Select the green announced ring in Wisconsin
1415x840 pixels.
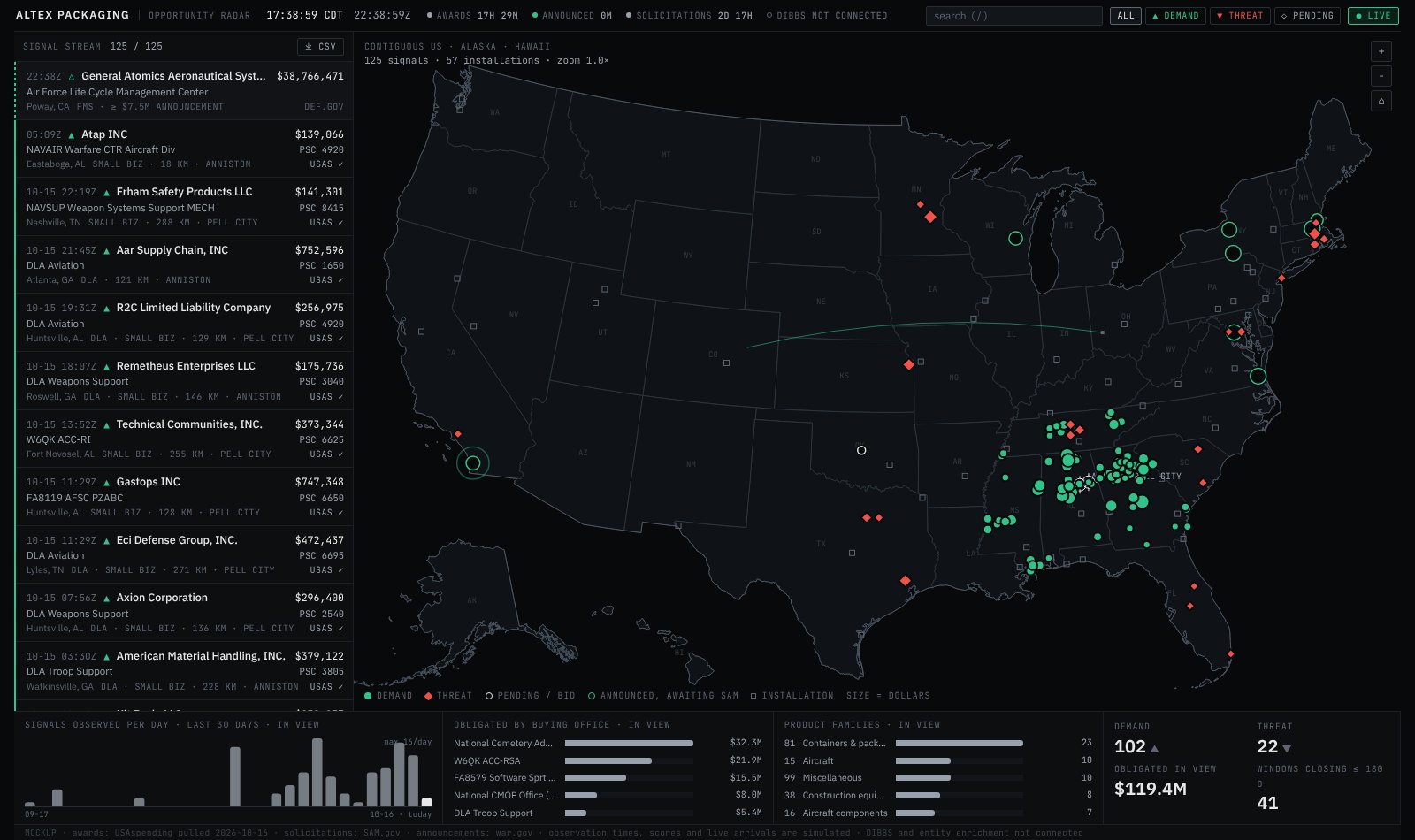tap(1015, 238)
